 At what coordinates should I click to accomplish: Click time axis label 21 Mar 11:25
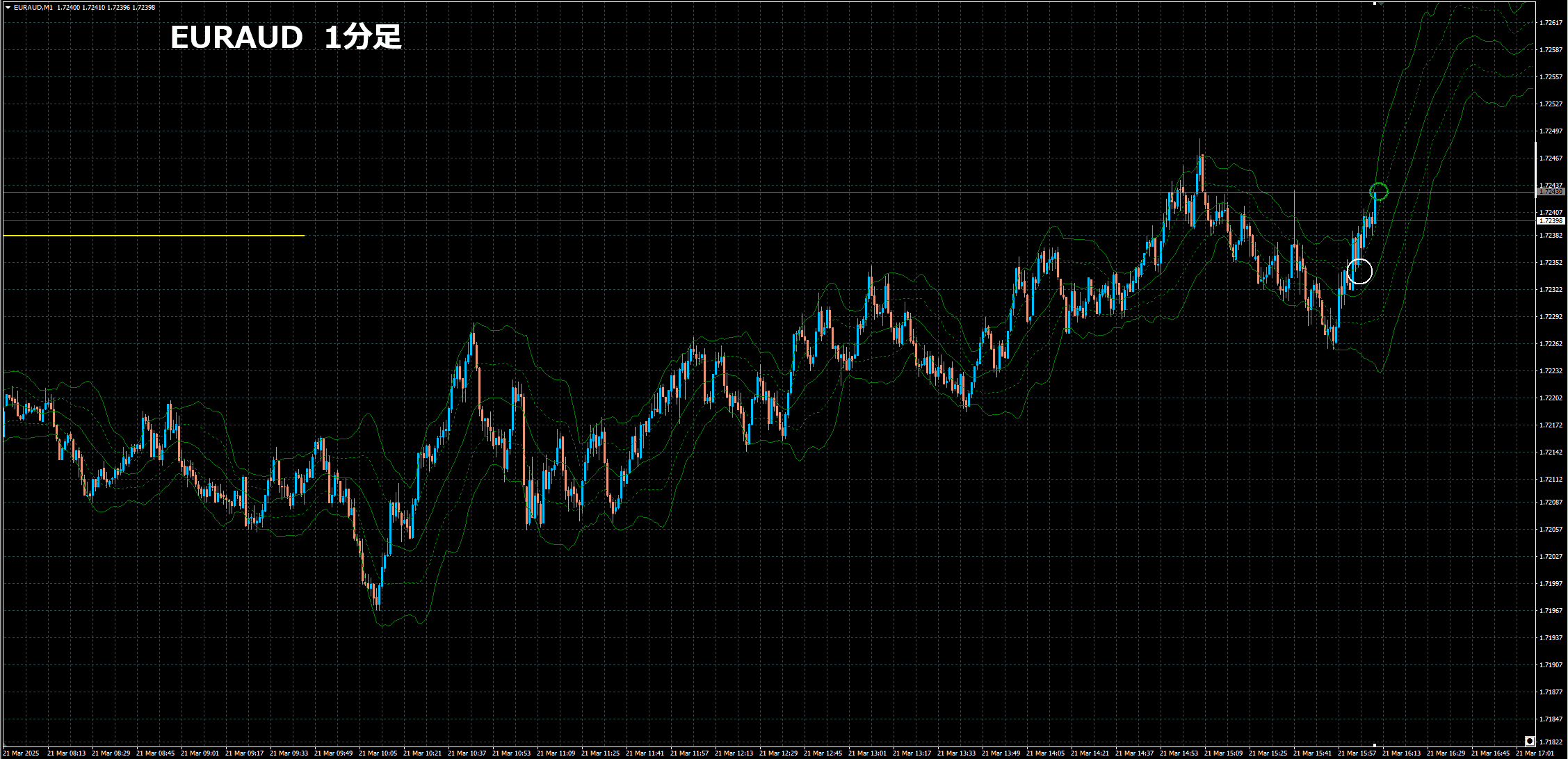coord(601,753)
